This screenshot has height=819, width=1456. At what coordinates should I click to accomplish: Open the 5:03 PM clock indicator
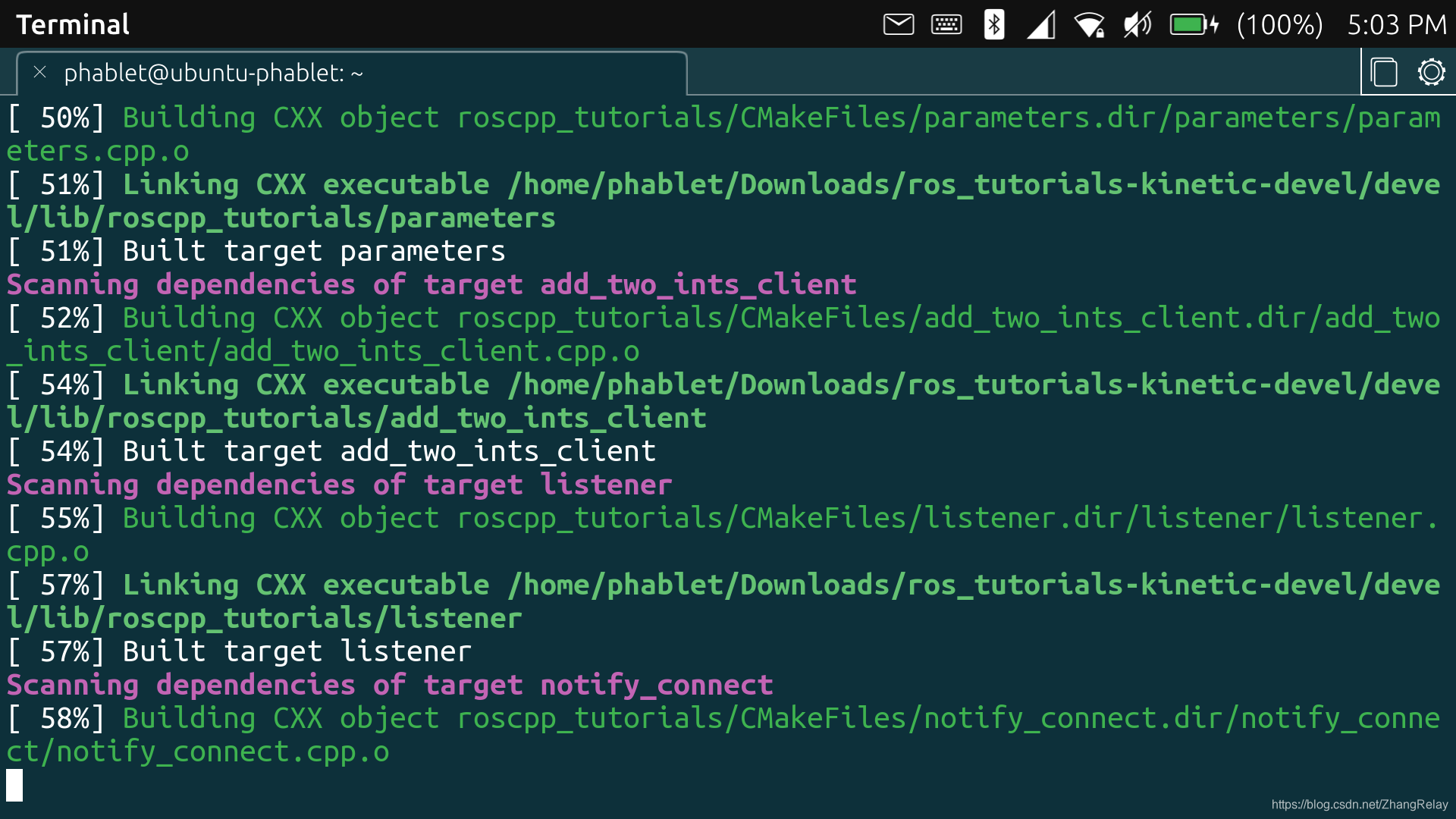(x=1396, y=24)
